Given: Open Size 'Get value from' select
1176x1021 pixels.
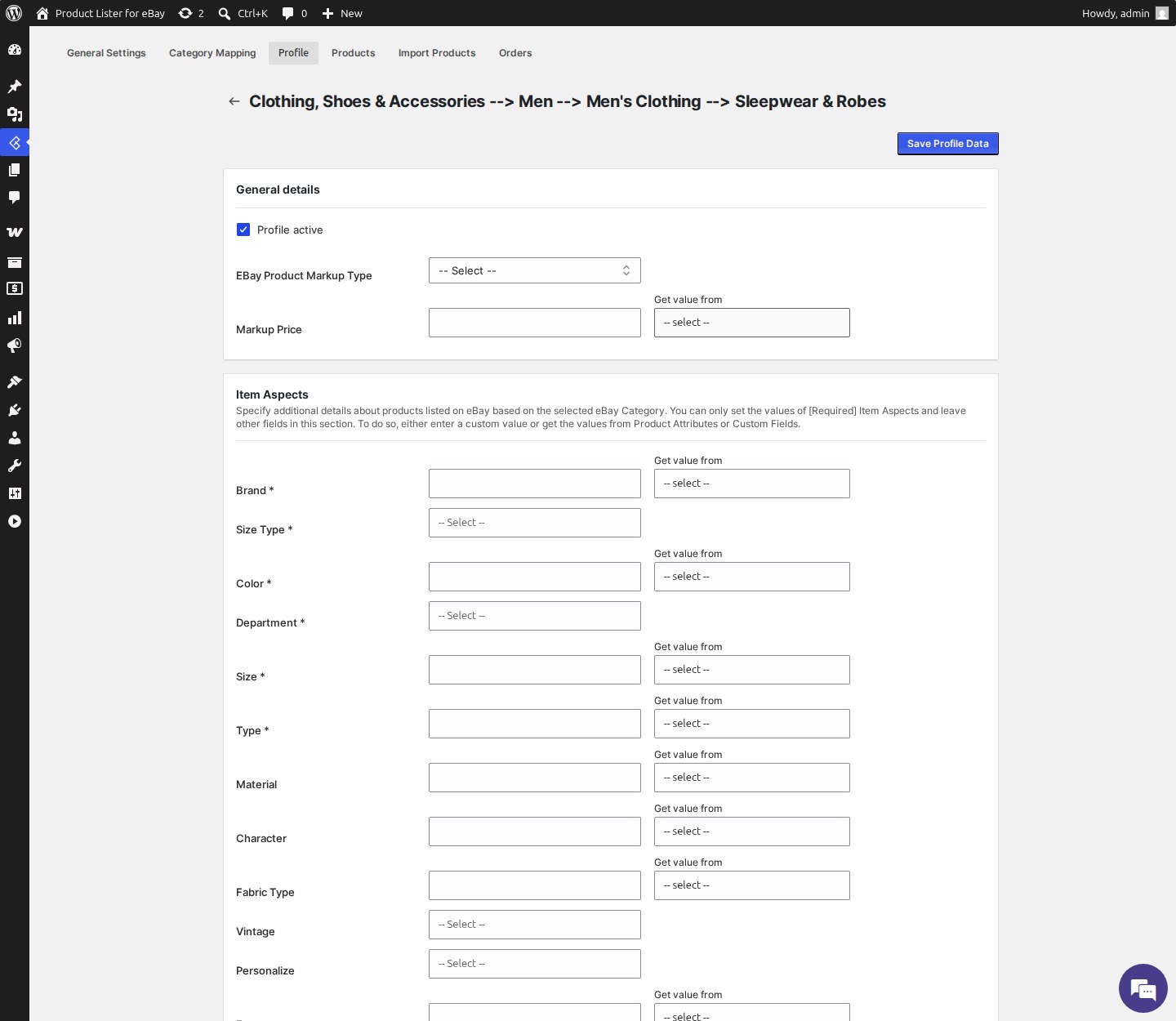Looking at the screenshot, I should [752, 670].
